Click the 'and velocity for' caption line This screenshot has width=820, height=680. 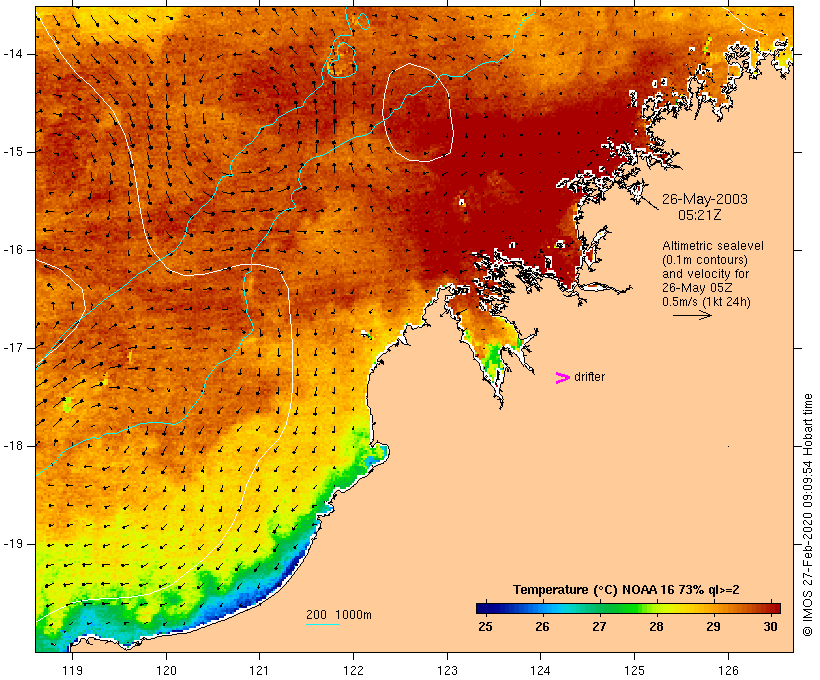tap(705, 274)
